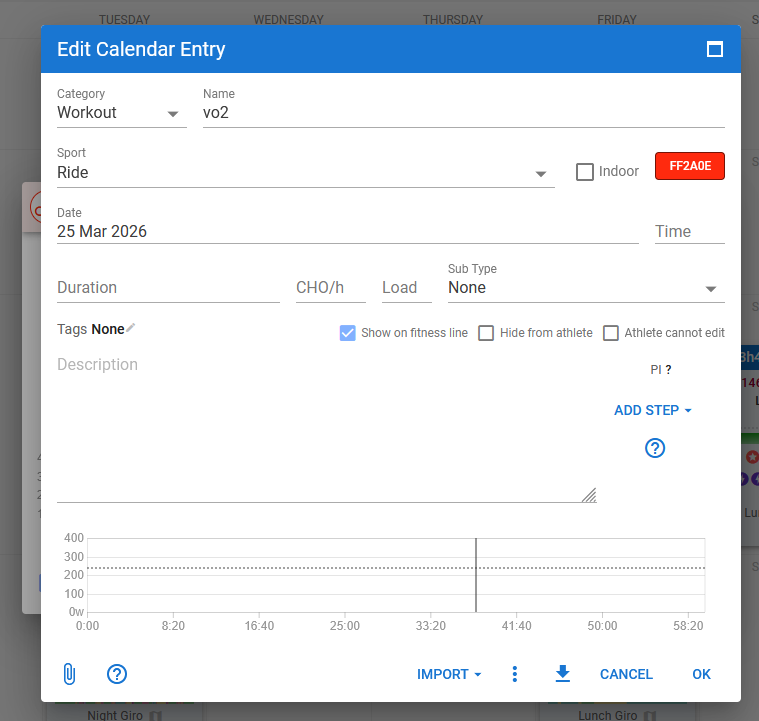Click the PI question mark help
The image size is (759, 721).
[668, 370]
